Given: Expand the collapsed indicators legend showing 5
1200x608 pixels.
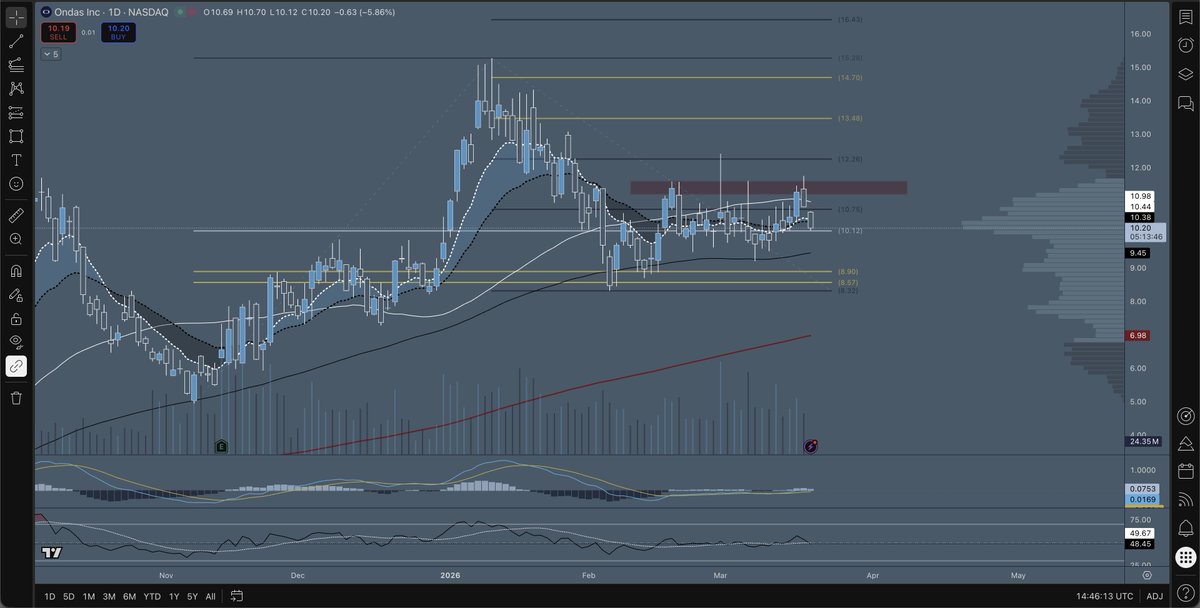Looking at the screenshot, I should (x=50, y=54).
